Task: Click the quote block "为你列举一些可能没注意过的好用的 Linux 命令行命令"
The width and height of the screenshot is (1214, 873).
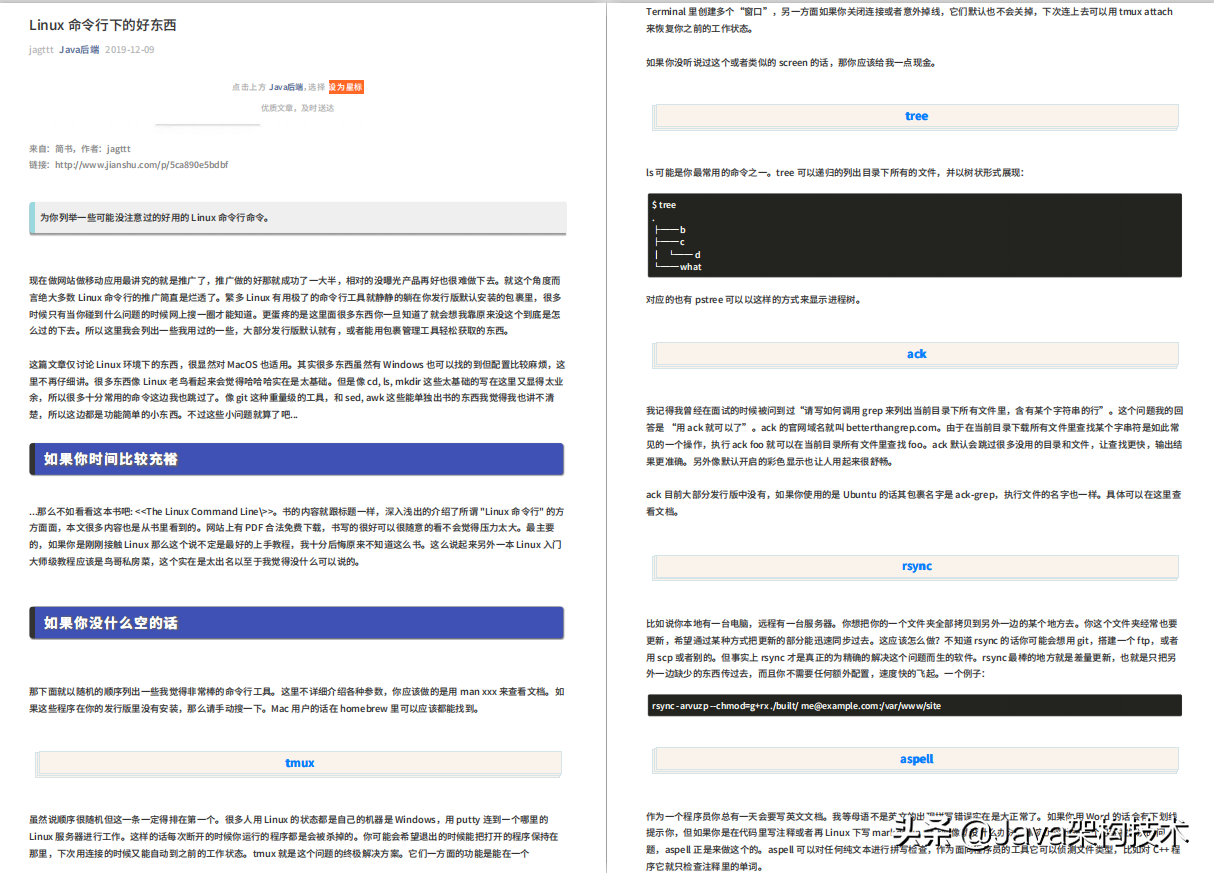Action: point(298,217)
